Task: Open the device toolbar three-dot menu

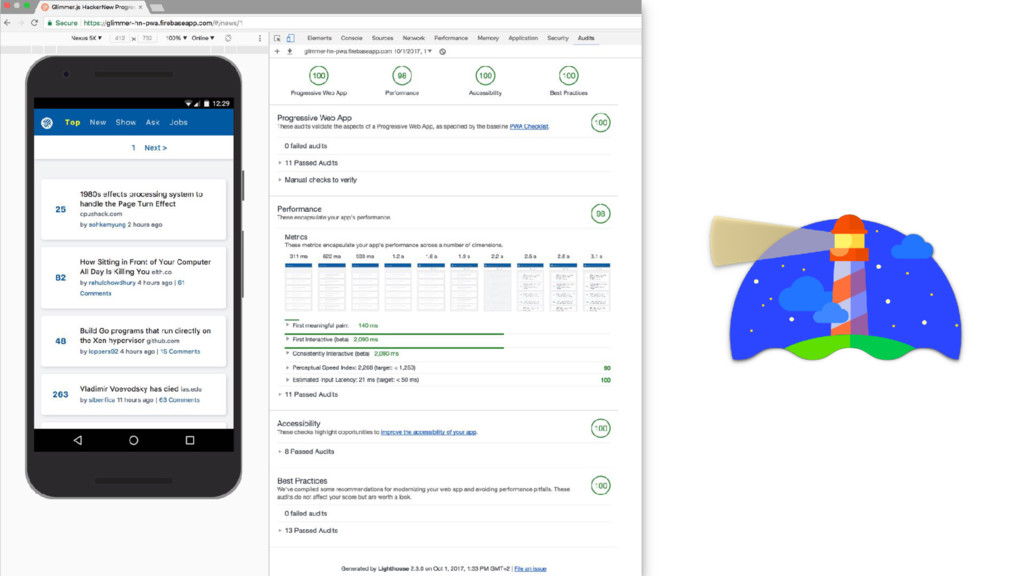Action: pyautogui.click(x=260, y=39)
